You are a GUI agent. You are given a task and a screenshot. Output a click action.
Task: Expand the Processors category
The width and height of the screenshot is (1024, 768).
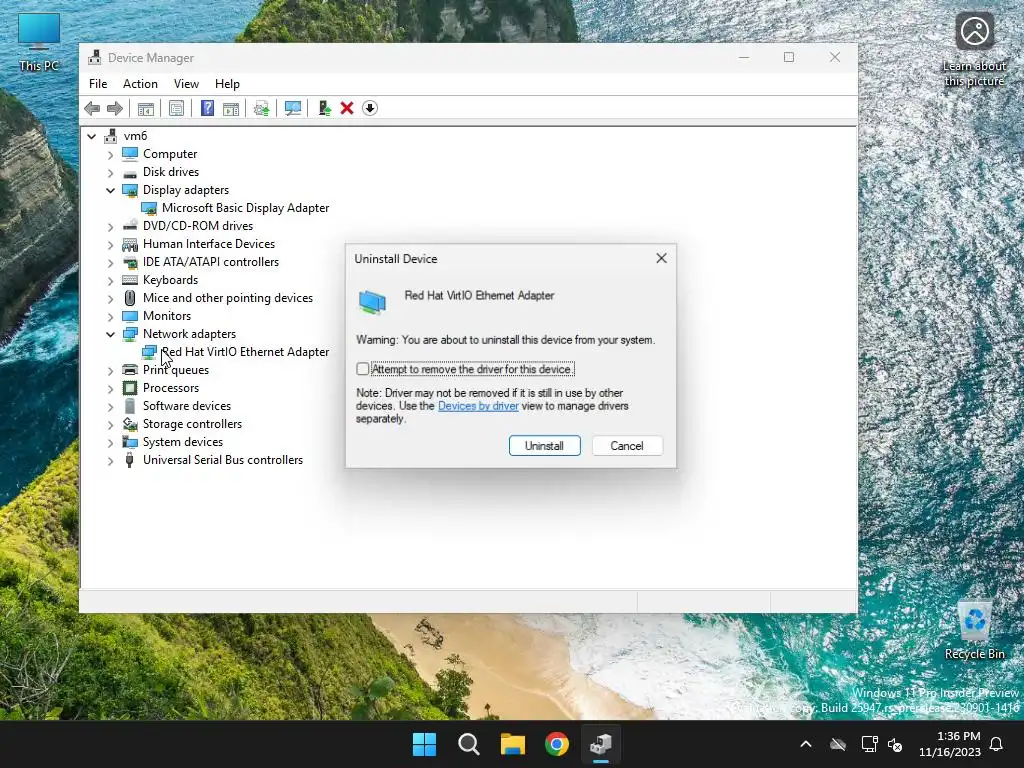[x=110, y=389]
